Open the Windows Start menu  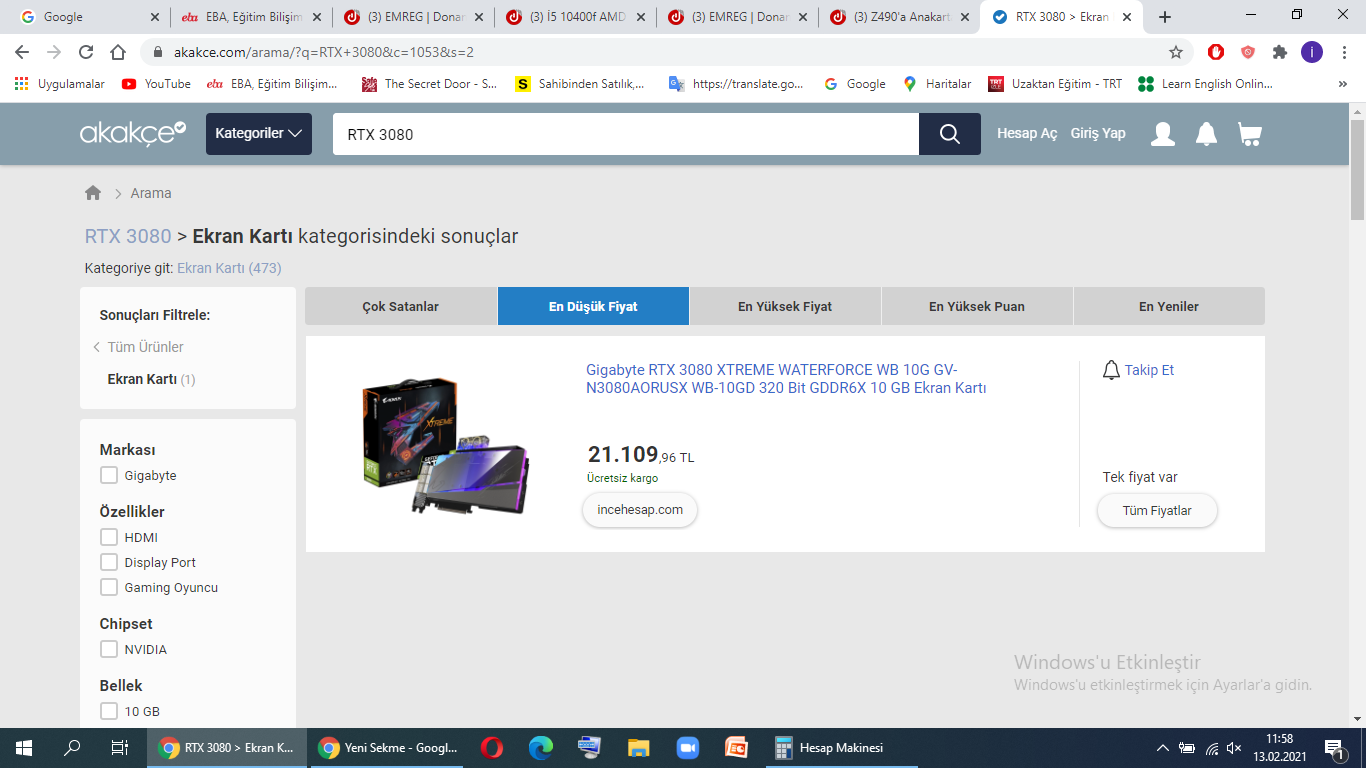24,747
